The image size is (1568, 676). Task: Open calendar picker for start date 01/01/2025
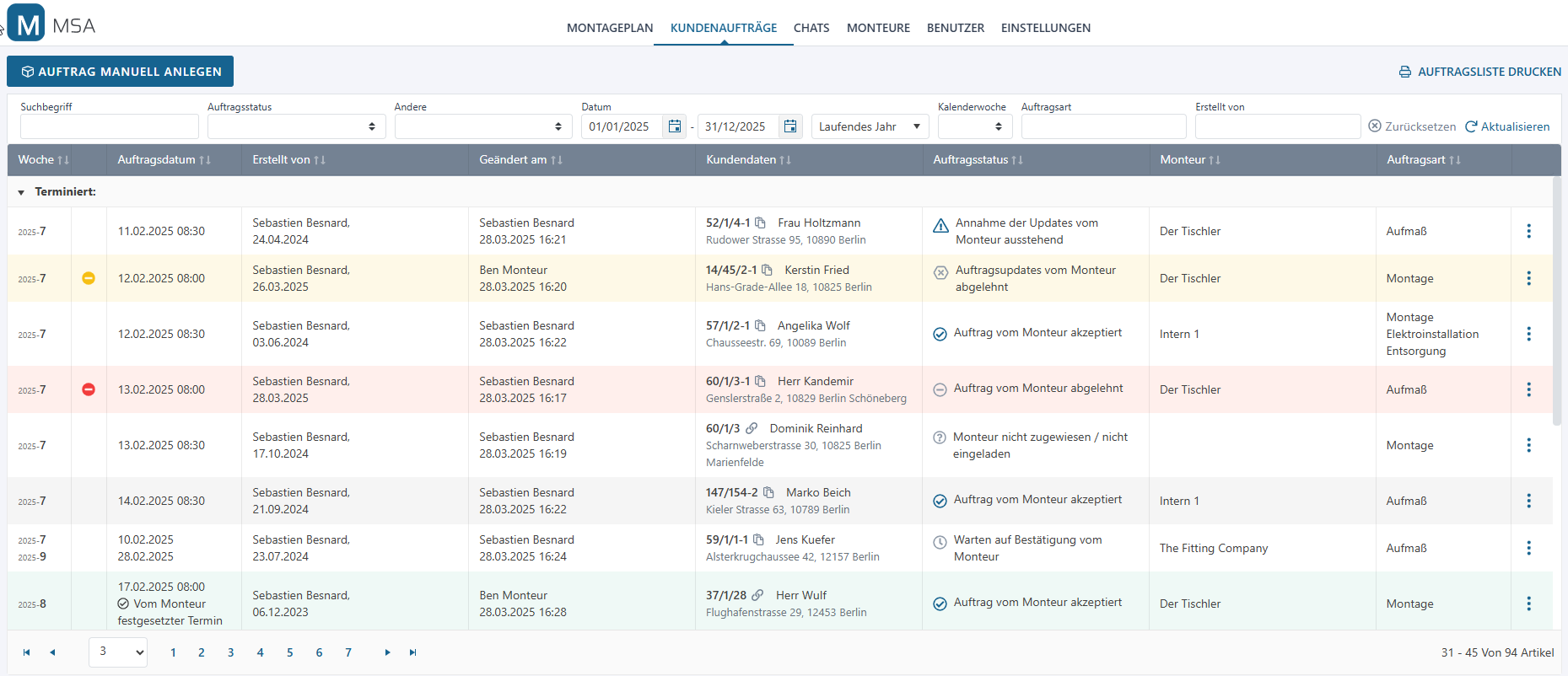pos(674,126)
